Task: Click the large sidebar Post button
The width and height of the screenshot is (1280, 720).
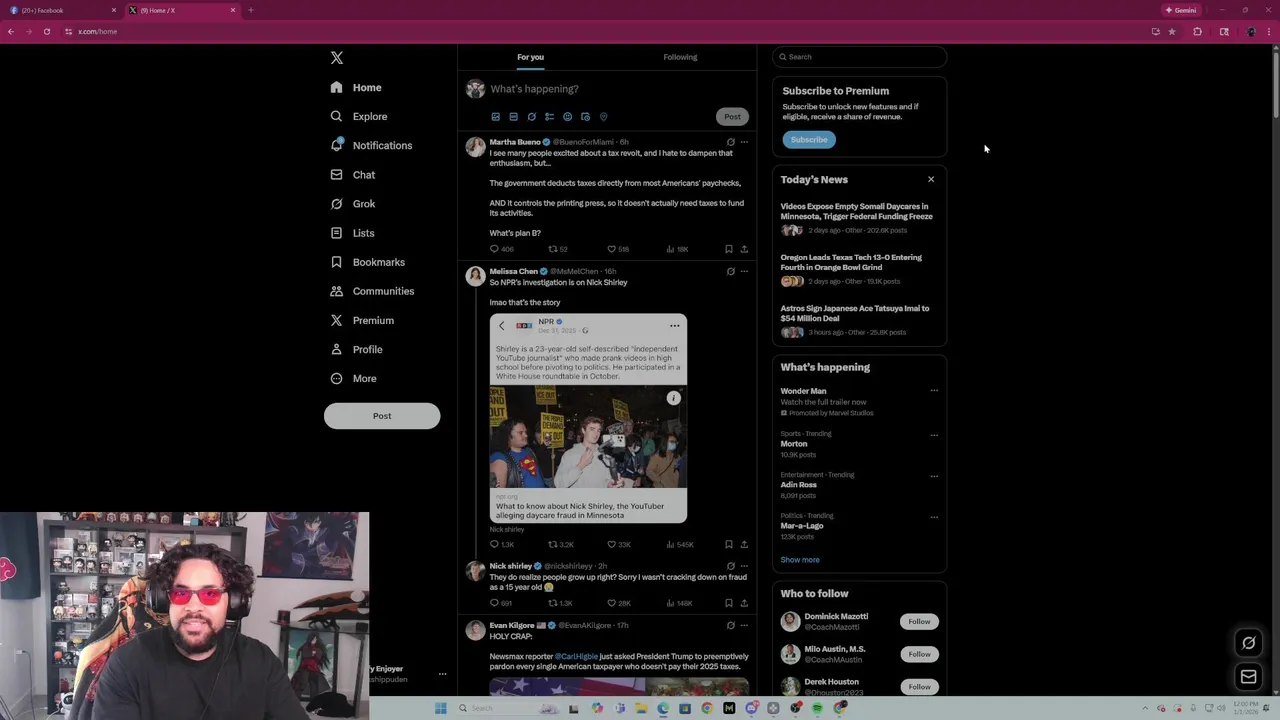Action: (382, 416)
